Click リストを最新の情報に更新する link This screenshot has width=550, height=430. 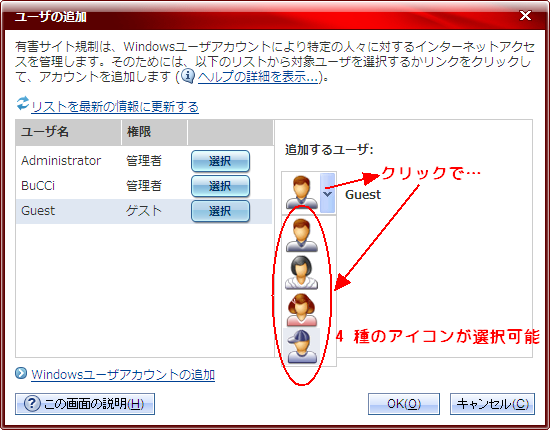pyautogui.click(x=115, y=107)
